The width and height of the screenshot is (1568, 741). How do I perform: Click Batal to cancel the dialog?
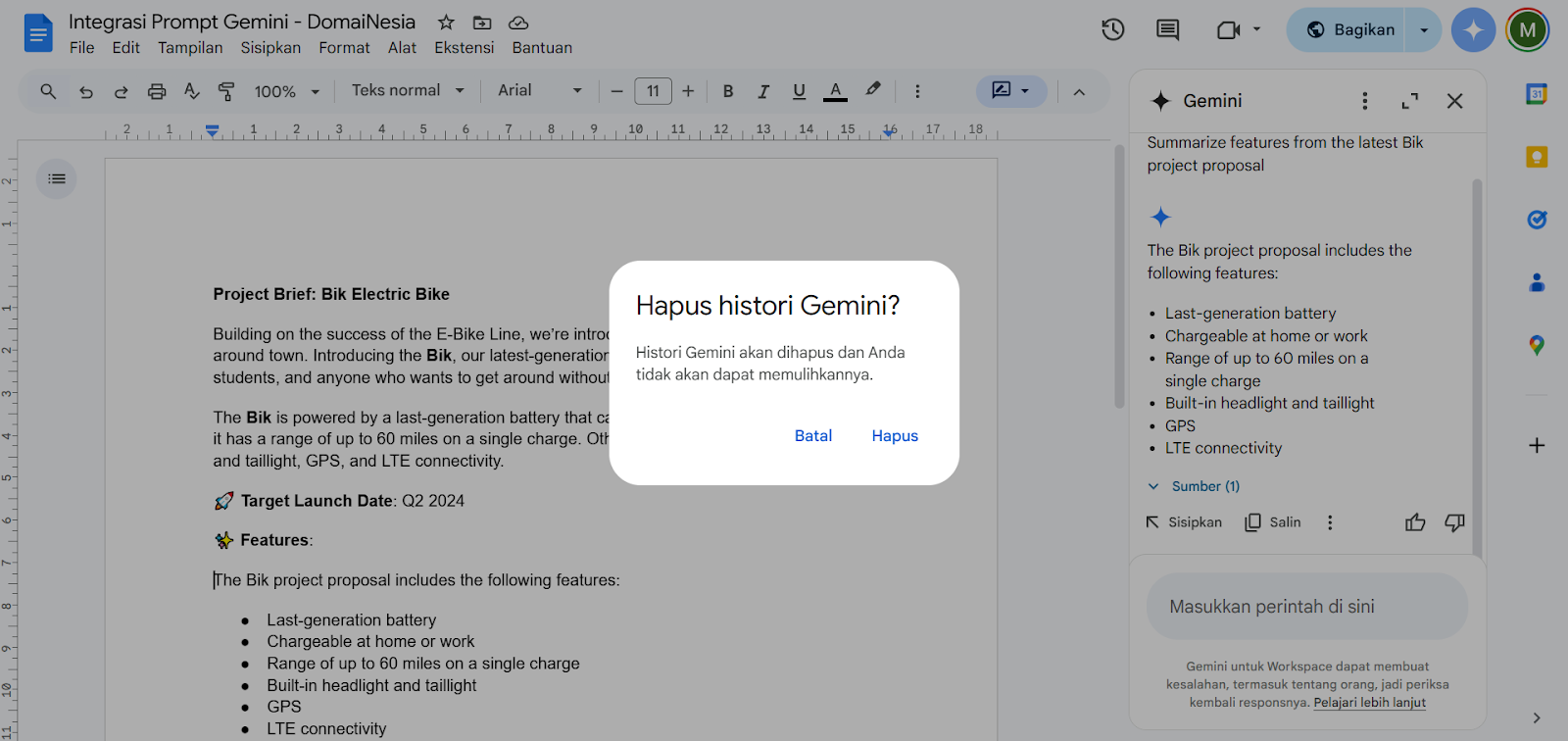[x=812, y=436]
